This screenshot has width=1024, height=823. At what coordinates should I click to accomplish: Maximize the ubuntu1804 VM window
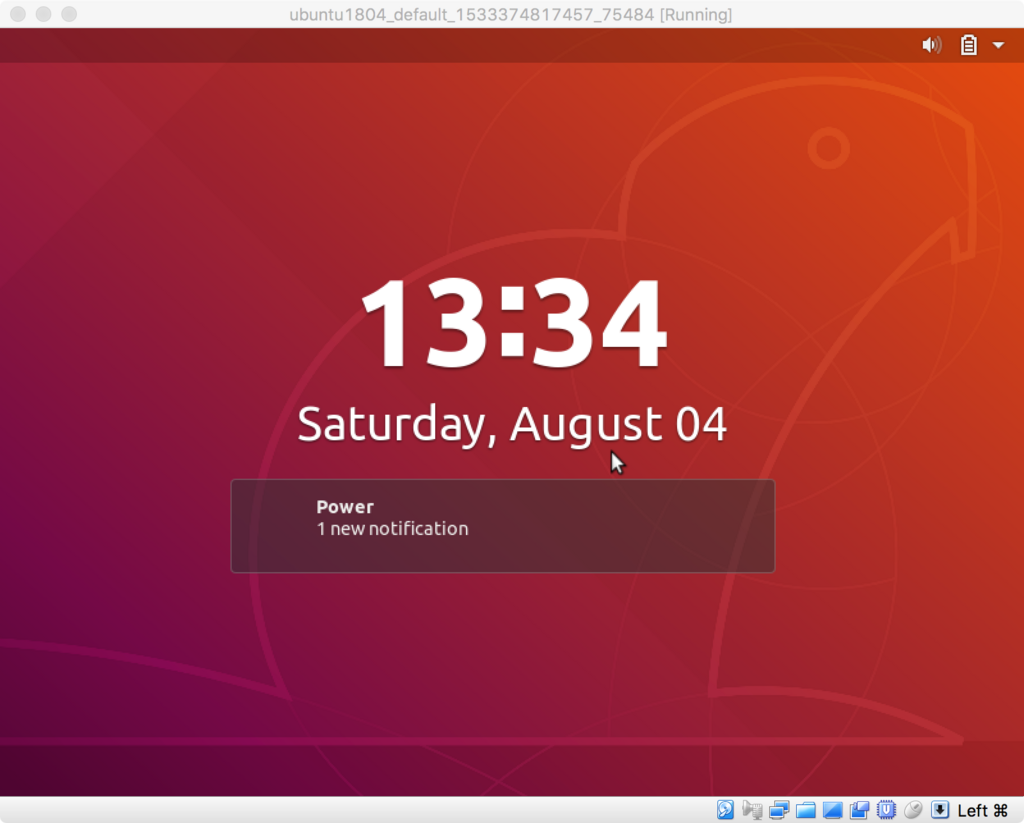(x=69, y=14)
